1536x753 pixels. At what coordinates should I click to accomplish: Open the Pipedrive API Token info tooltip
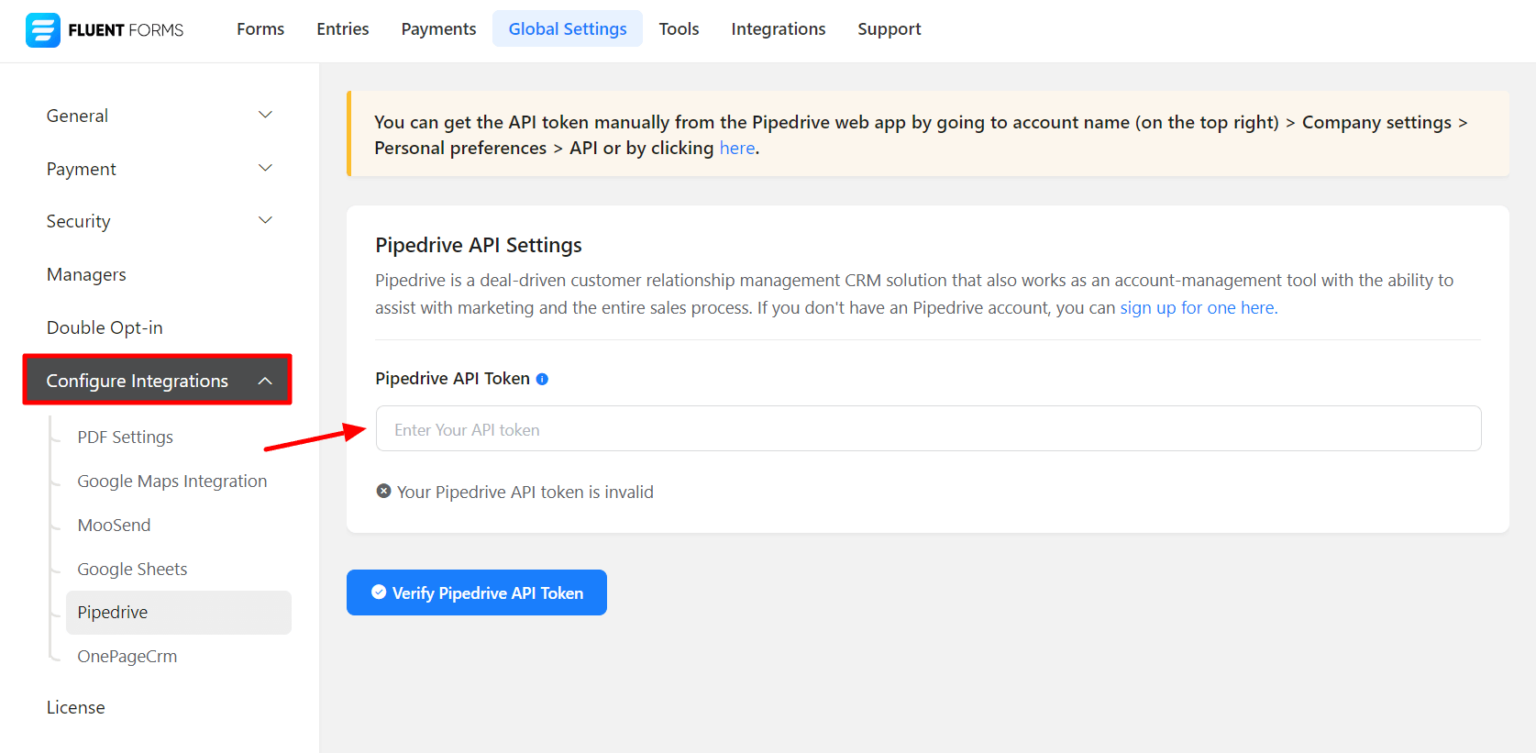[542, 378]
